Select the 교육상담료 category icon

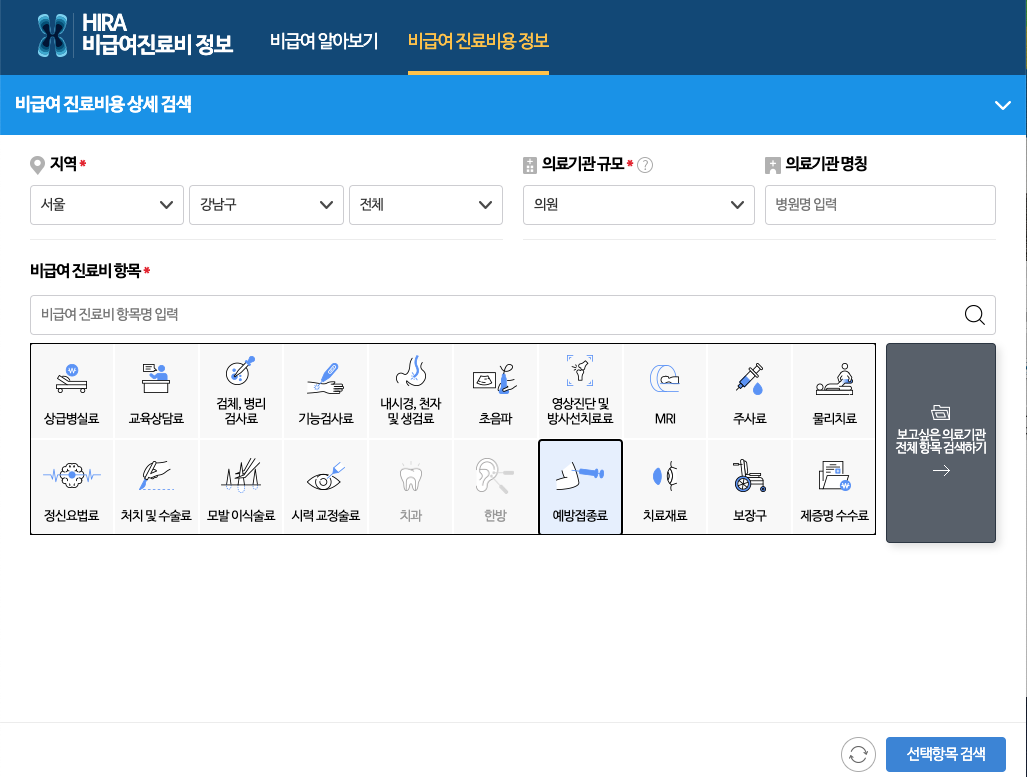[x=156, y=390]
